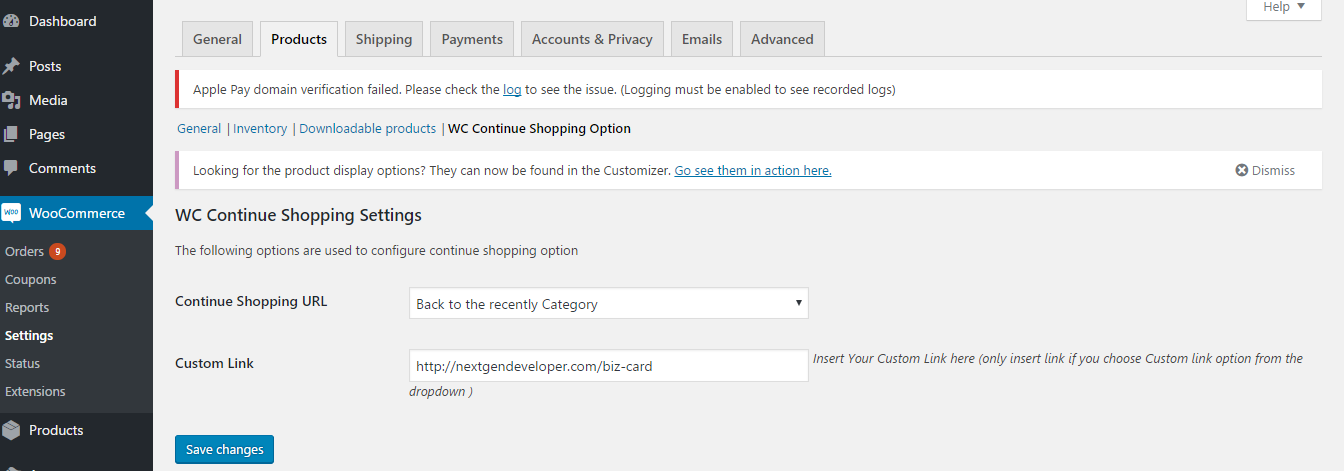Screen dimensions: 1344x471
Task: Click the 'Custom Link' field label
Action: (214, 363)
